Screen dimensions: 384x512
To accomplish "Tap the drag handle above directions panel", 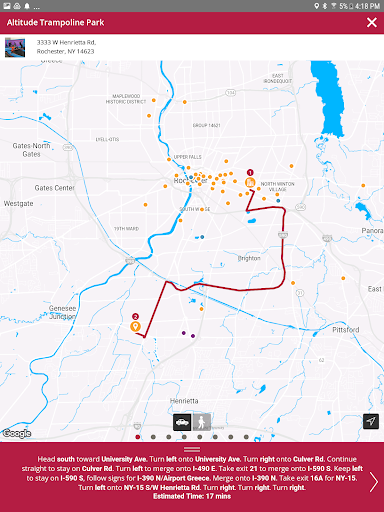I will click(x=192, y=449).
